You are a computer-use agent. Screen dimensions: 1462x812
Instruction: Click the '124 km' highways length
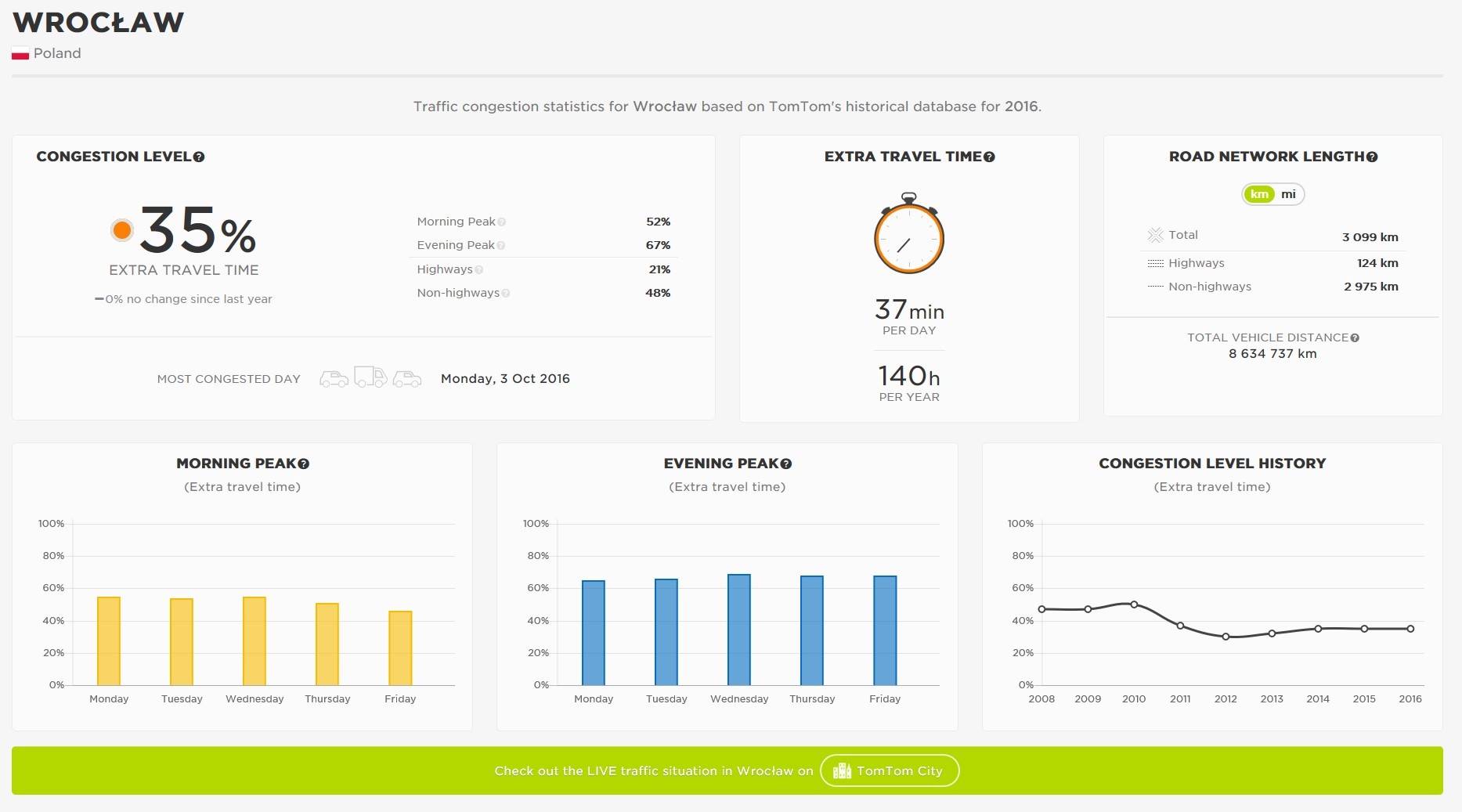[x=1377, y=264]
